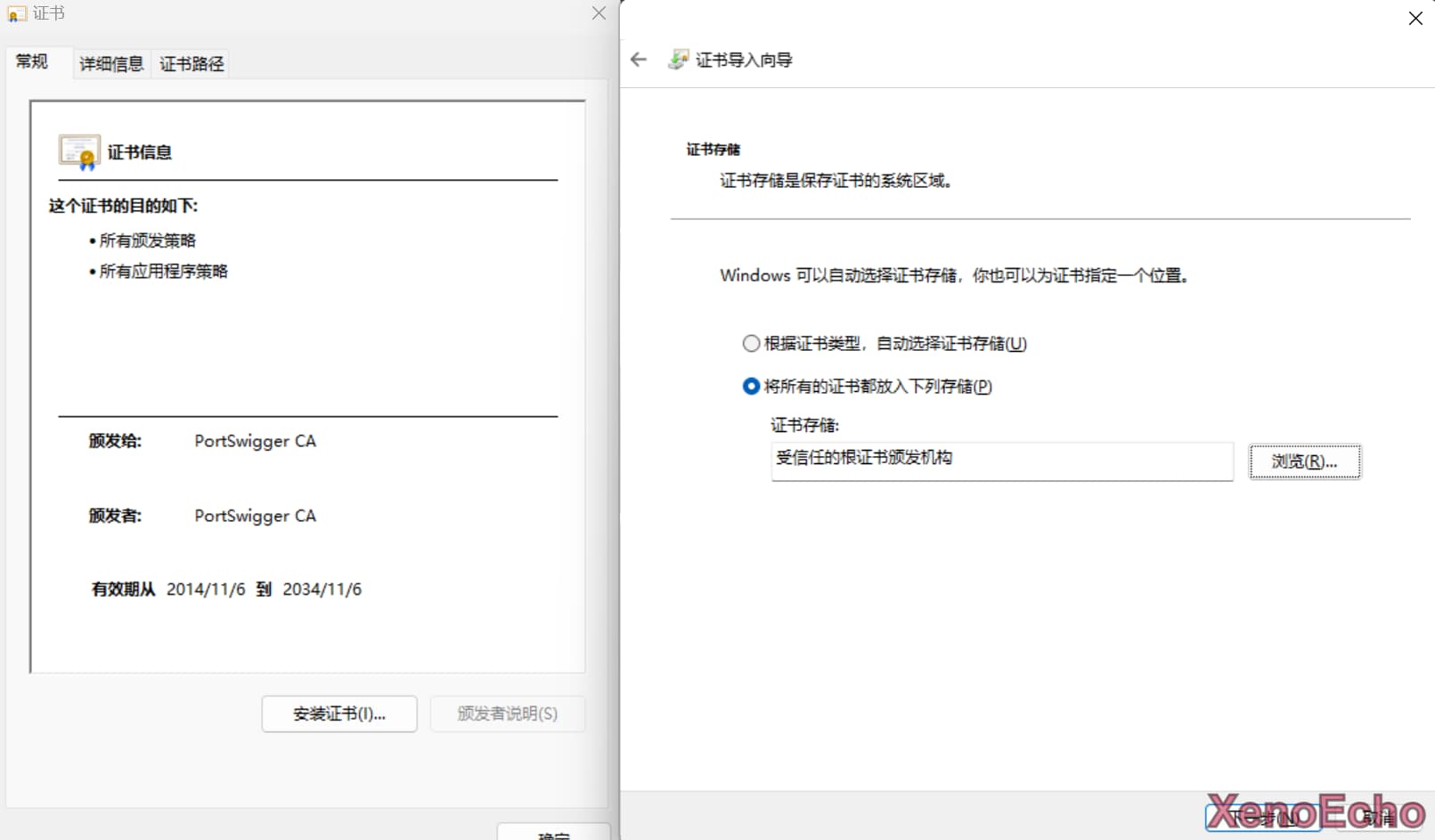Click the 证书 window title bar icon
Screen dimensions: 1435x840
click(17, 13)
